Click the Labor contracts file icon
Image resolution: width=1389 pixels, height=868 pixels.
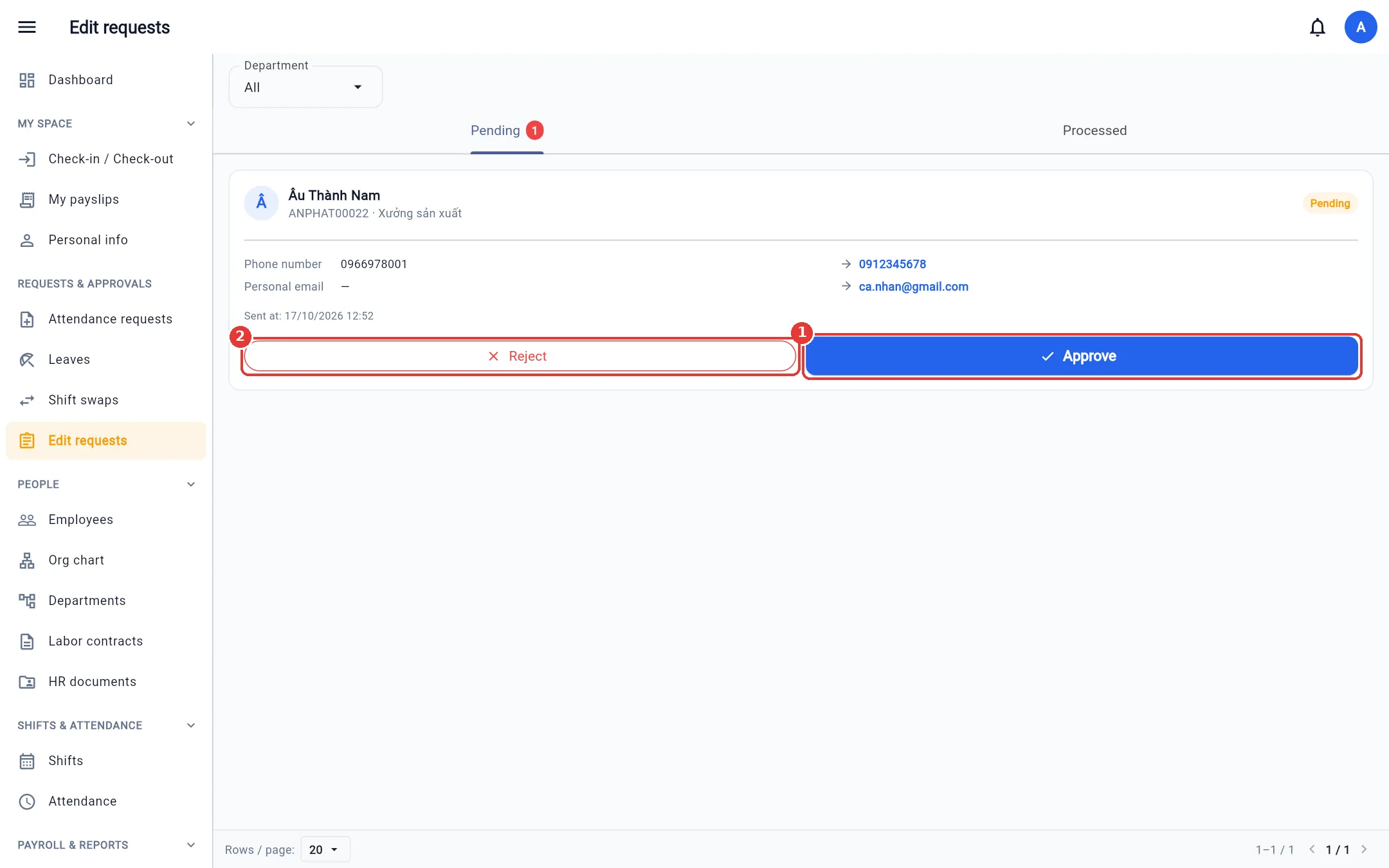coord(27,641)
